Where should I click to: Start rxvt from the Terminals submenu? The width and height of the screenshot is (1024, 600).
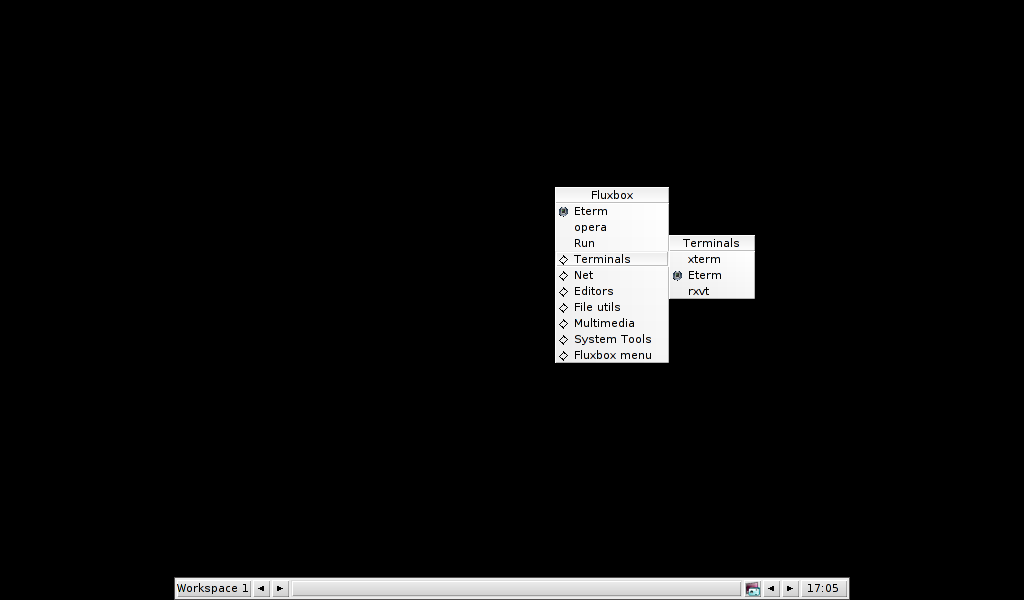(699, 291)
